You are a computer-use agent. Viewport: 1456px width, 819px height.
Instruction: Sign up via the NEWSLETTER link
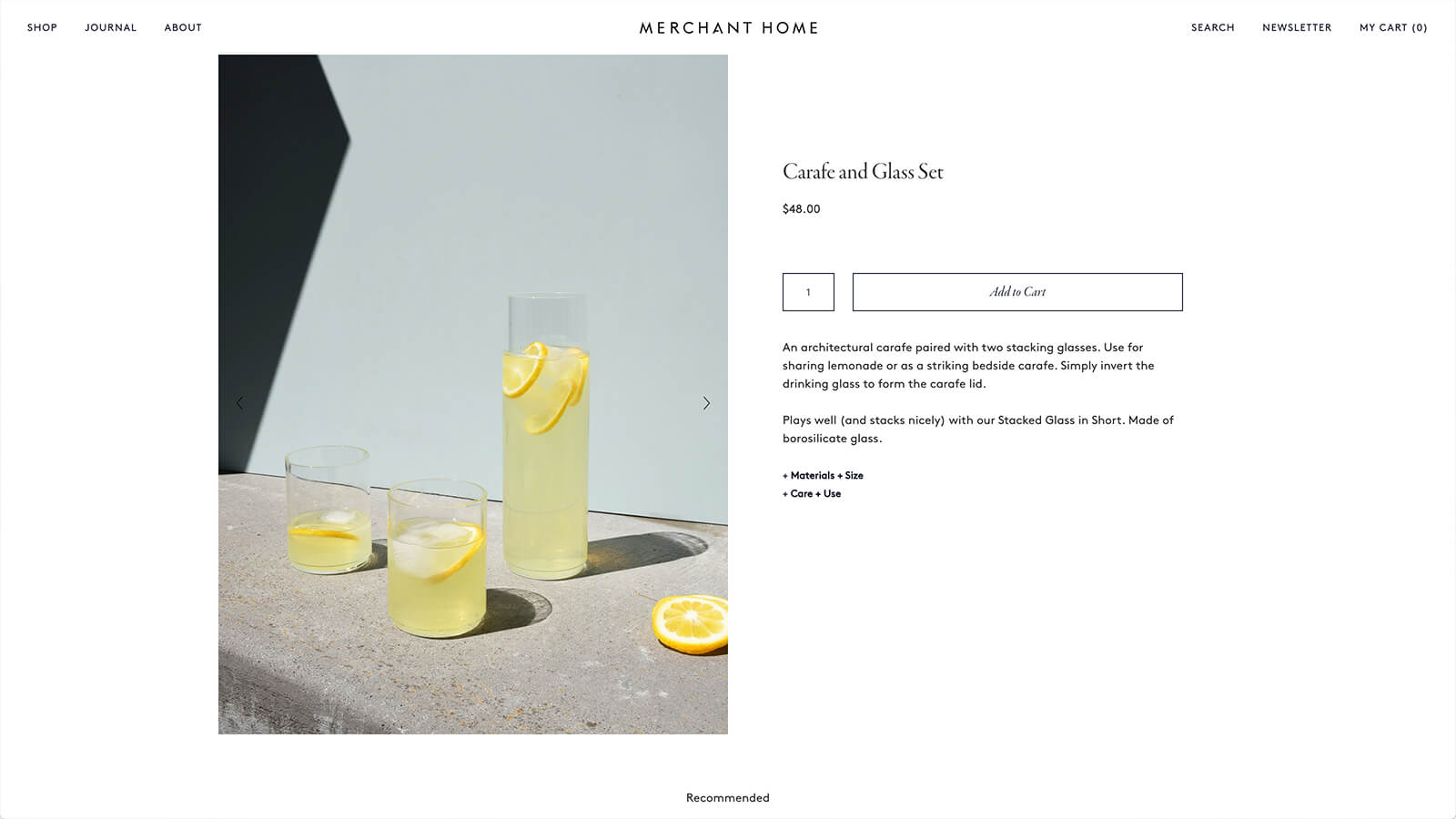pyautogui.click(x=1296, y=27)
